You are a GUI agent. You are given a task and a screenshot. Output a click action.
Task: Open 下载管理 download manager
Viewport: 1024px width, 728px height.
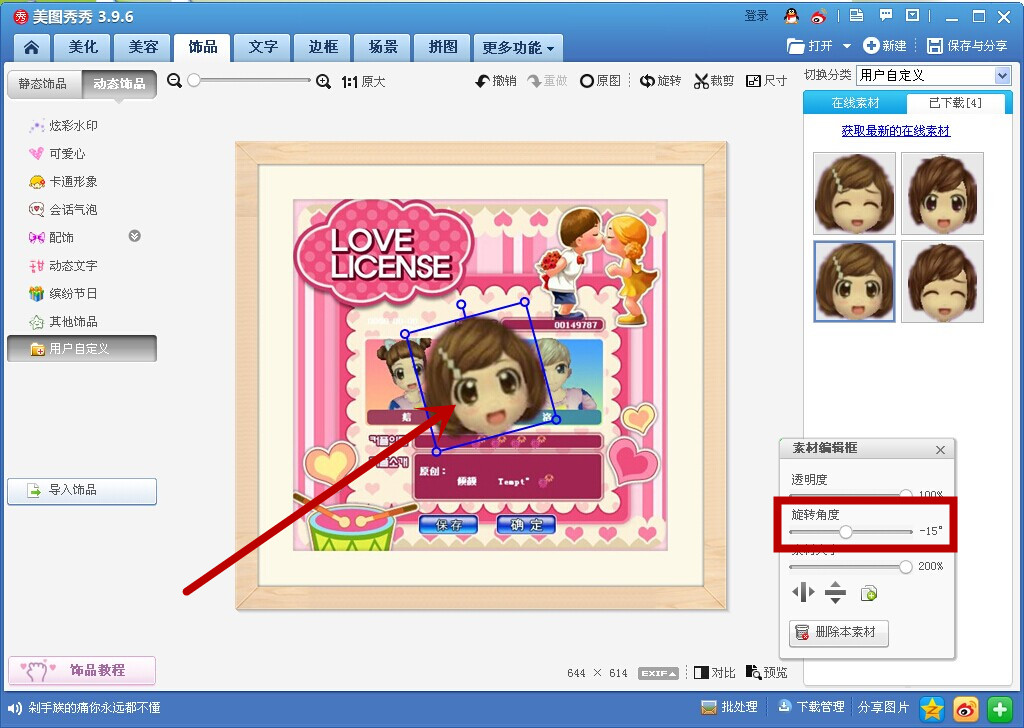coord(812,707)
